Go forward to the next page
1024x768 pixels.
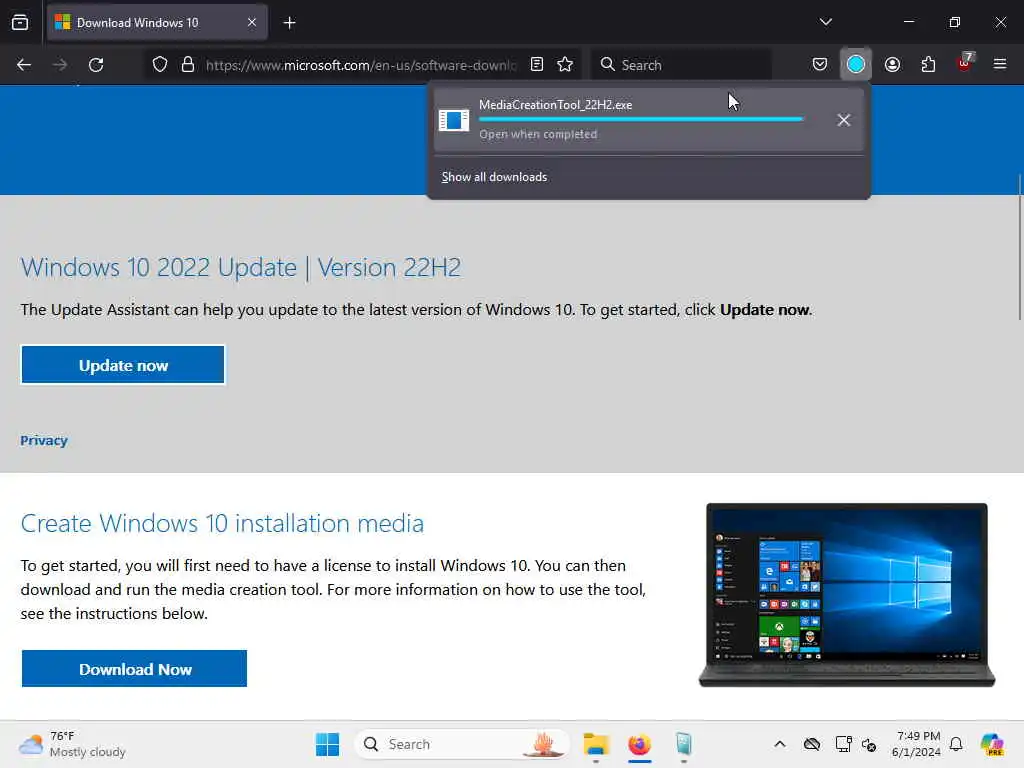59,65
